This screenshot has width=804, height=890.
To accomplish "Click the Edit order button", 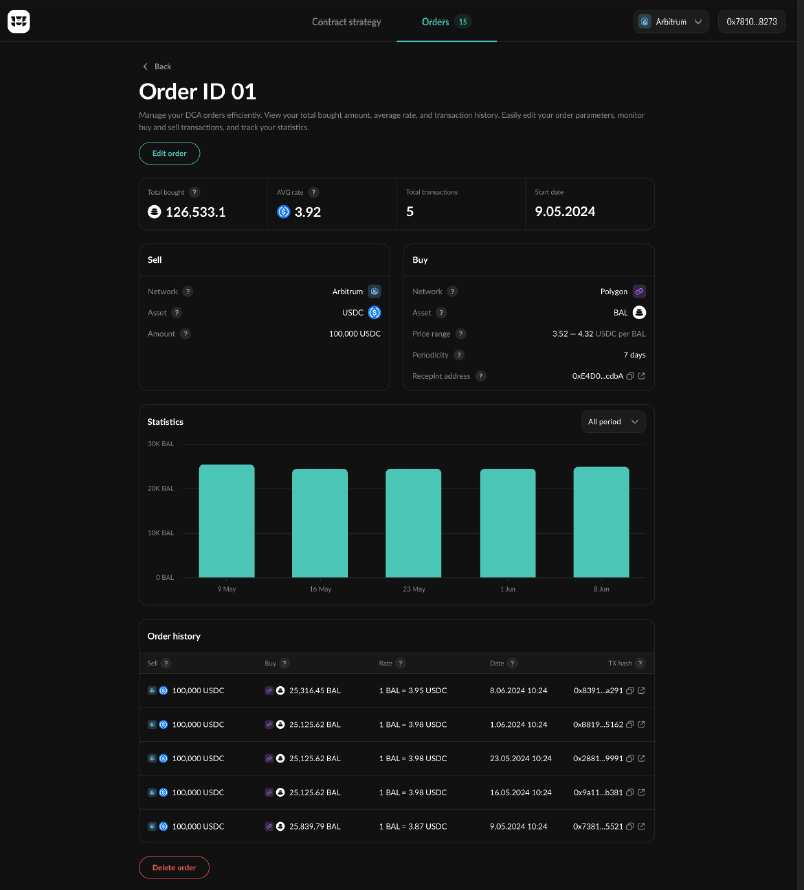I will [x=169, y=153].
